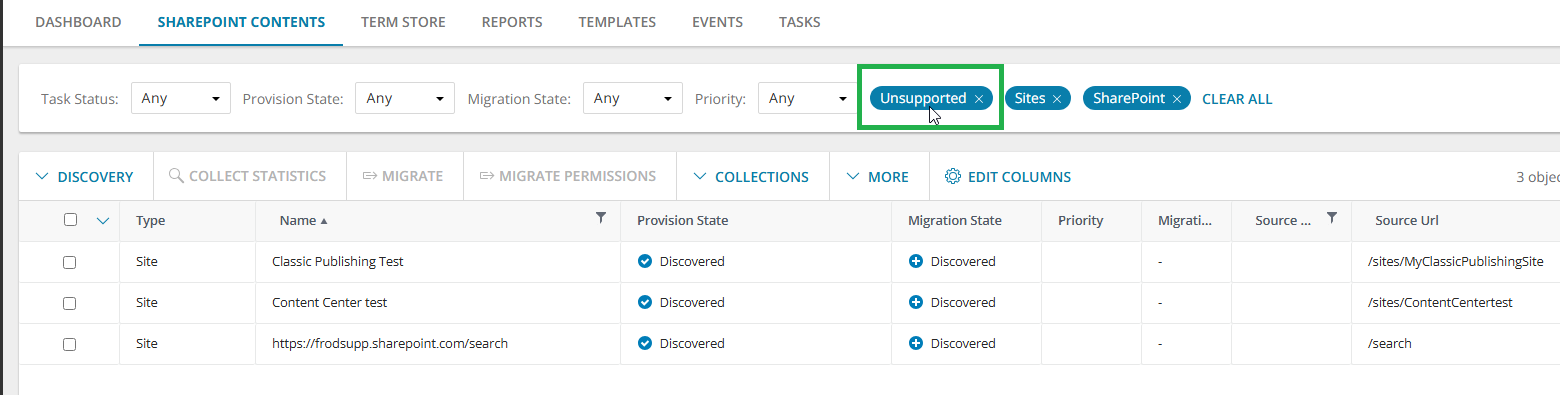
Task: Sort by the Migration State column header
Action: [x=955, y=221]
